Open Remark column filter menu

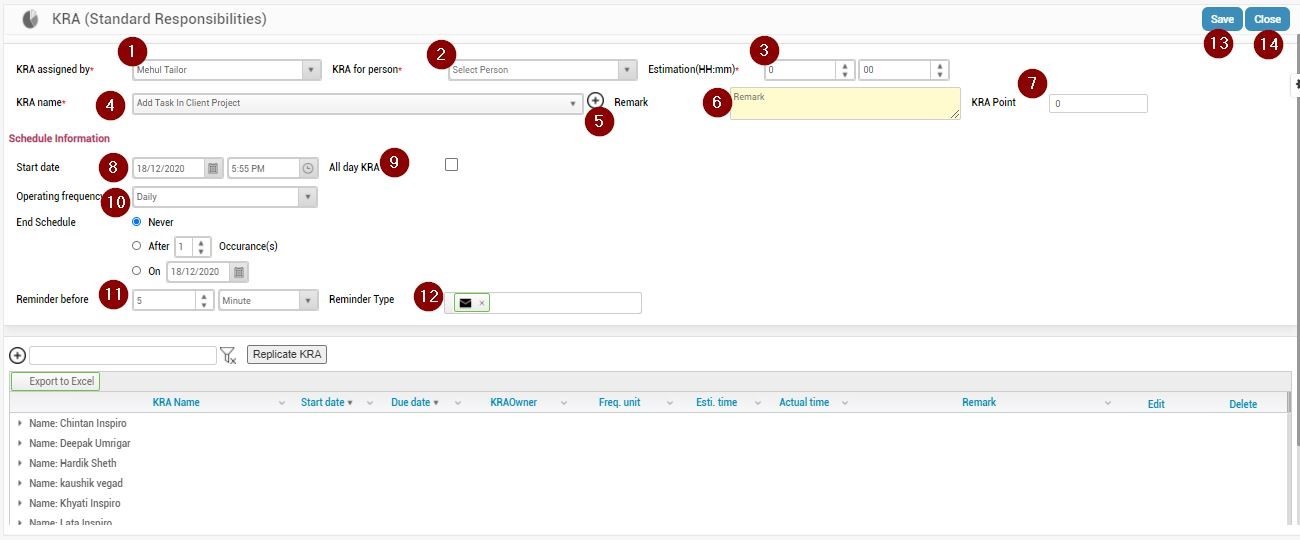[x=1108, y=403]
